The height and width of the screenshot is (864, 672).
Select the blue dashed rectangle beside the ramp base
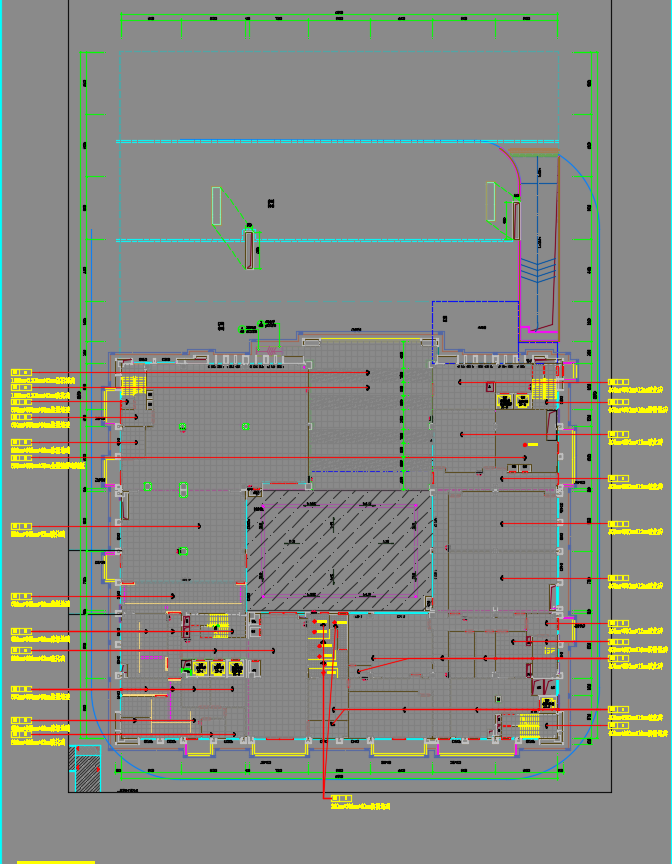tap(475, 332)
